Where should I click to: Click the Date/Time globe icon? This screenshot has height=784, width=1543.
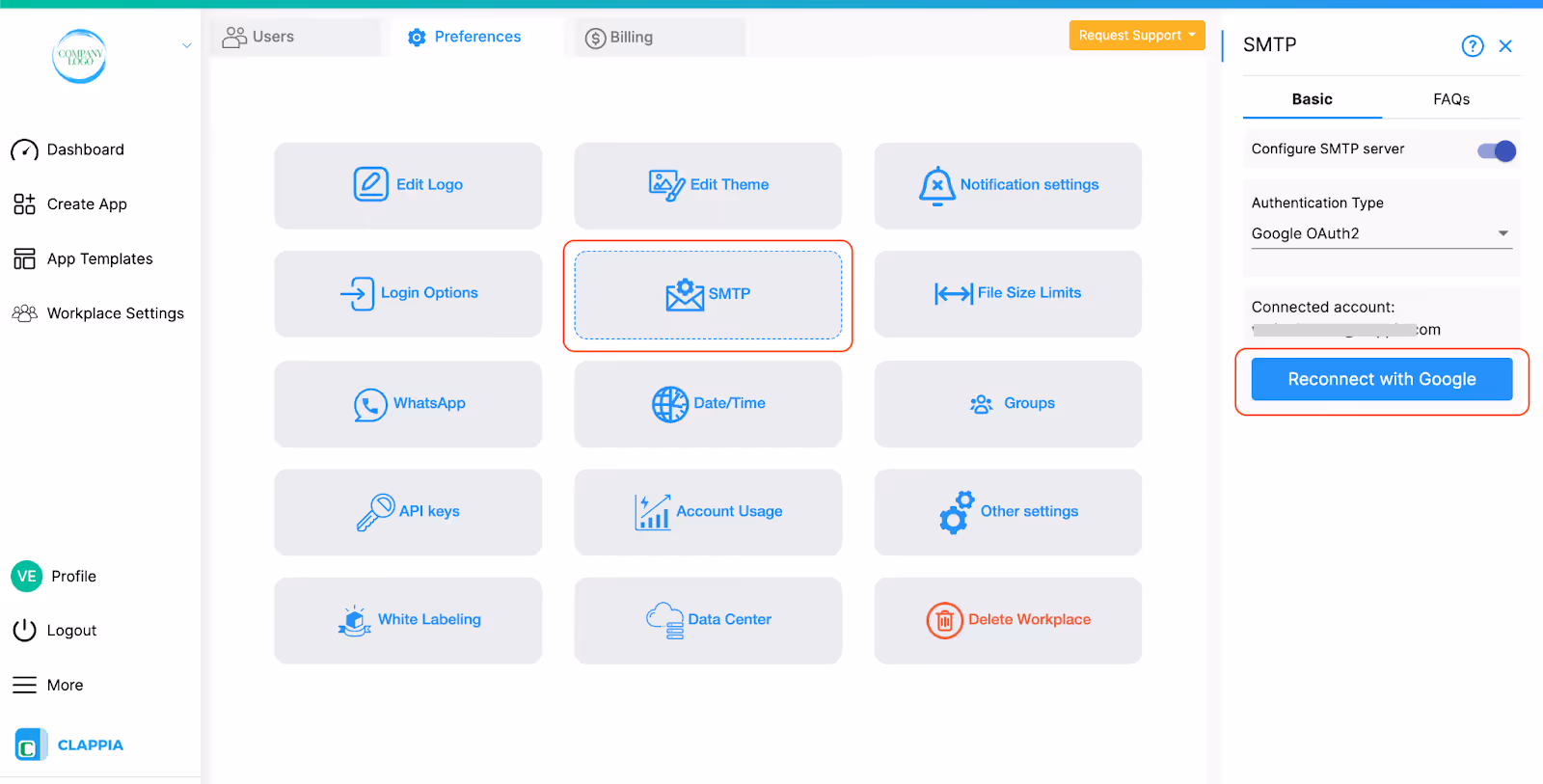click(x=670, y=404)
